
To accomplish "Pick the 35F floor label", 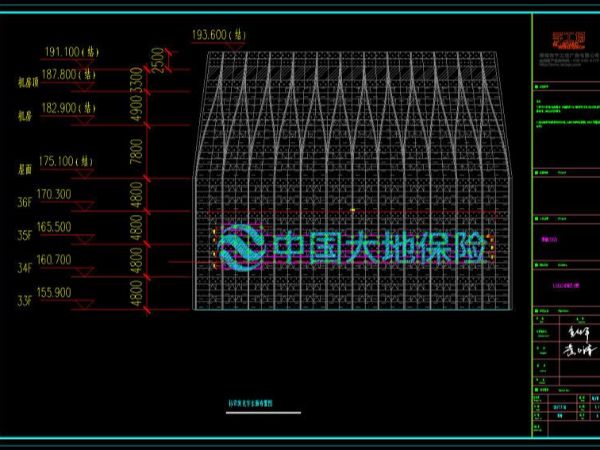I will click(24, 235).
